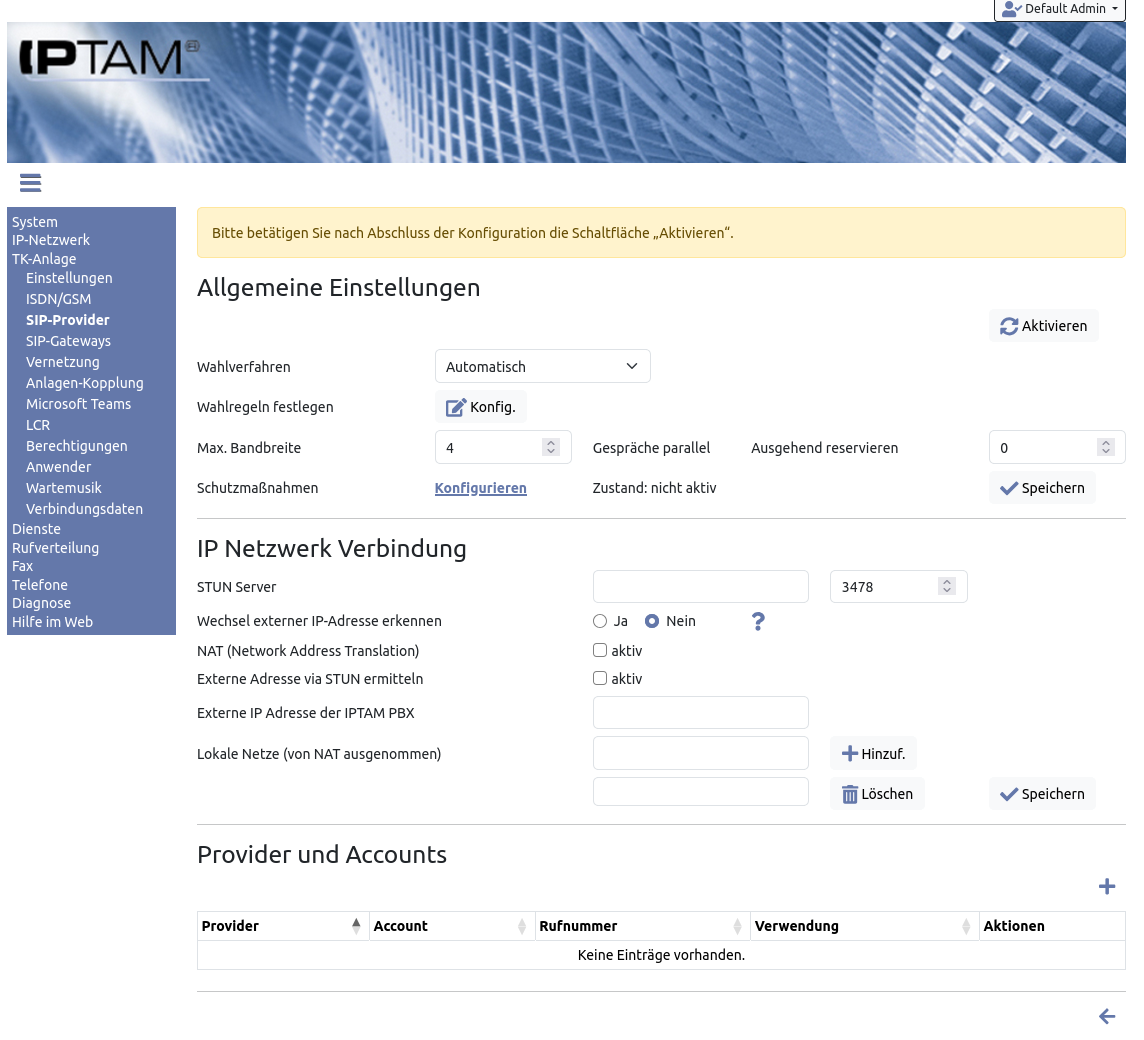Select the Ja radio option
Viewport: 1144px width, 1040px height.
pos(600,621)
